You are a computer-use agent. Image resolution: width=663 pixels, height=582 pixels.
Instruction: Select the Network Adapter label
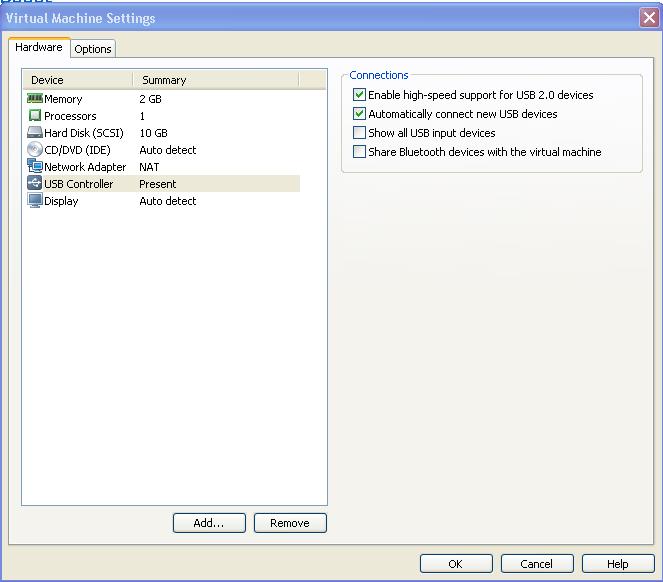[85, 167]
